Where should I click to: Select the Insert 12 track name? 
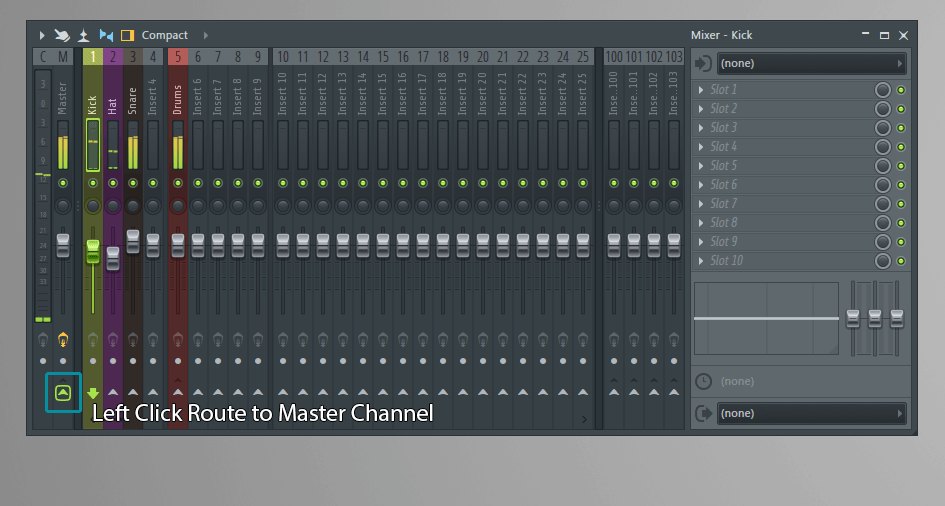322,94
